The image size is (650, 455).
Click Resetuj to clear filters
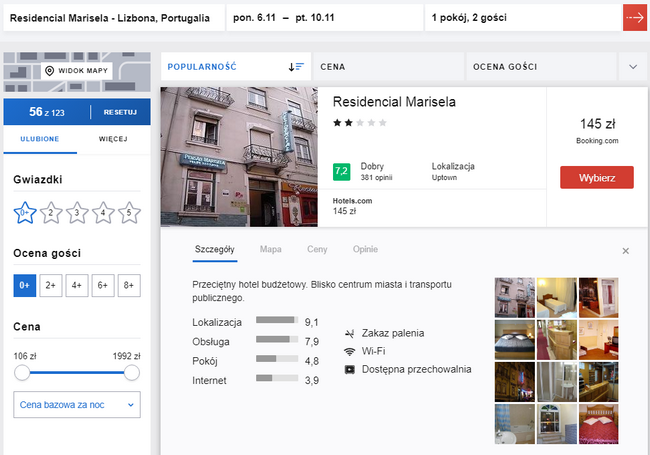(119, 112)
